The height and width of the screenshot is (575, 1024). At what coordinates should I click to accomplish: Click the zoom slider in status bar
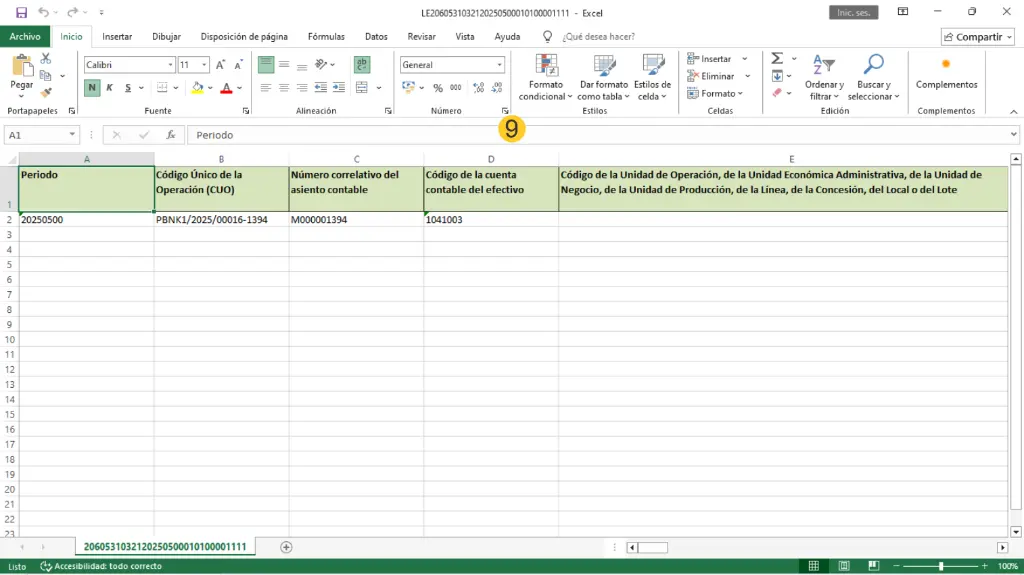(x=940, y=566)
